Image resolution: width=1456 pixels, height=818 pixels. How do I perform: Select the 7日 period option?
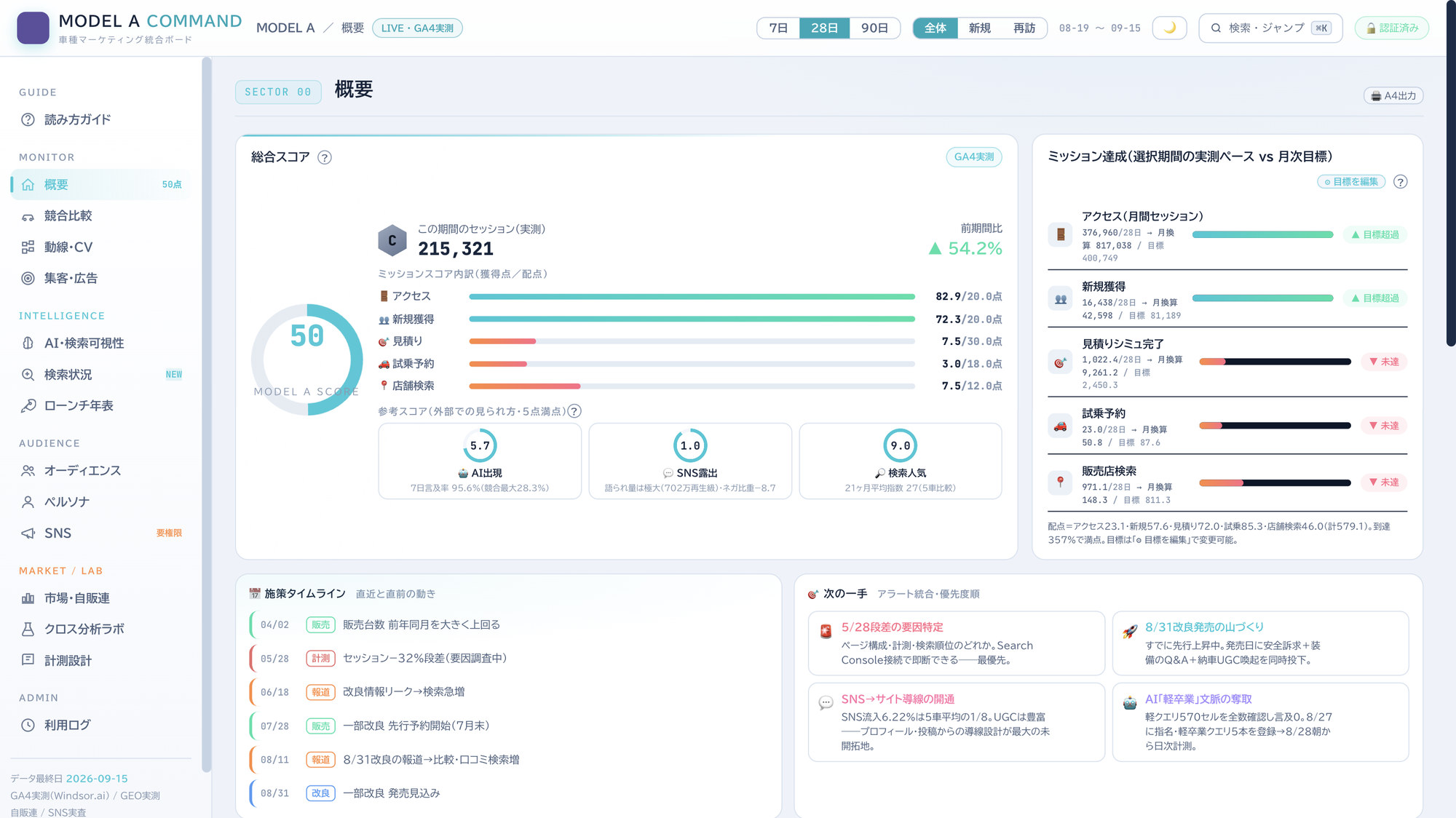click(x=778, y=28)
